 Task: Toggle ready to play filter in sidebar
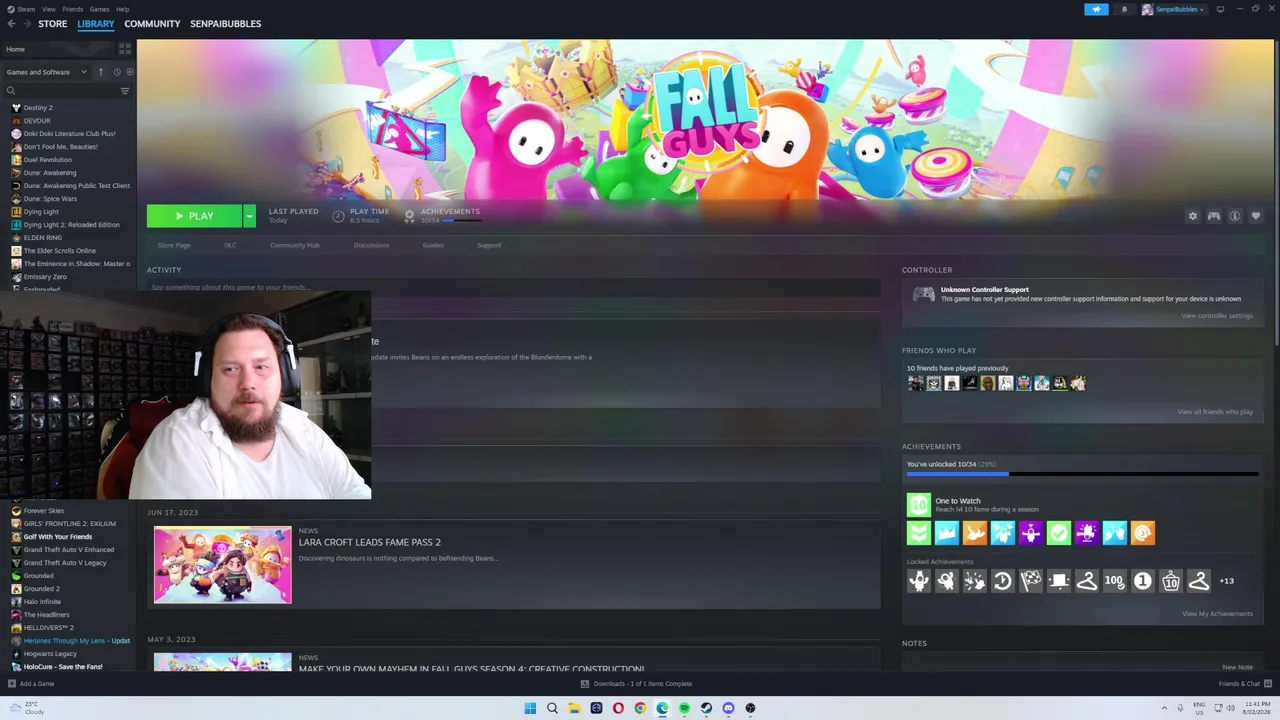[129, 72]
